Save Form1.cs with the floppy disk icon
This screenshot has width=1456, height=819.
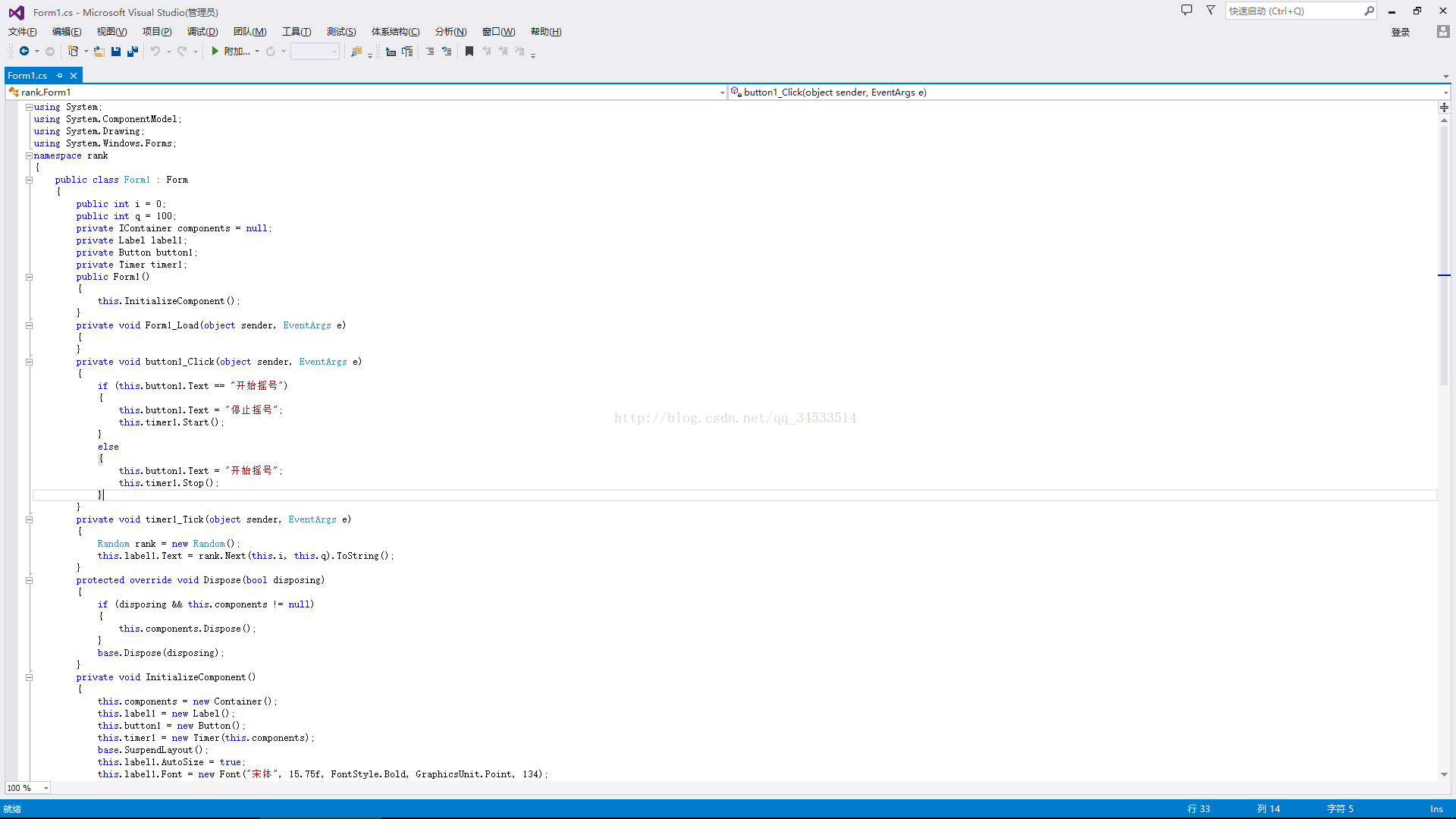(x=116, y=52)
